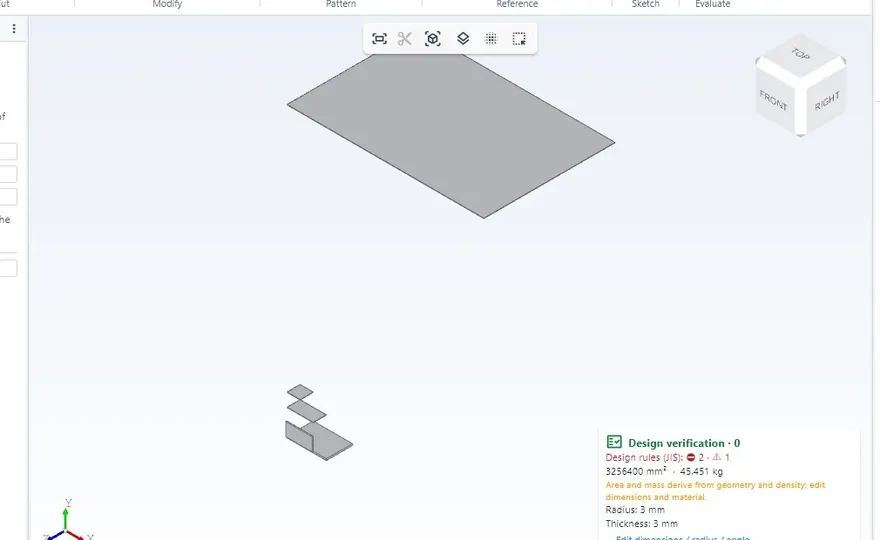Open the Pattern ribbon group
Screen dimensions: 880x540
(x=341, y=4)
